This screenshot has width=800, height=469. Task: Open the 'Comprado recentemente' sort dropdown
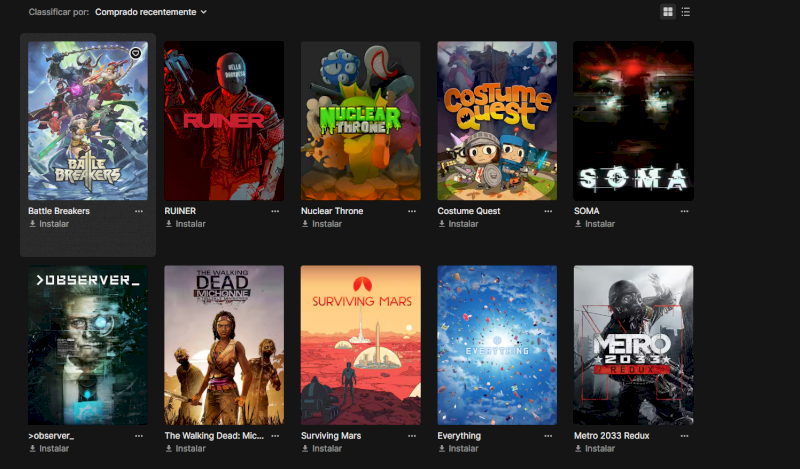click(151, 12)
